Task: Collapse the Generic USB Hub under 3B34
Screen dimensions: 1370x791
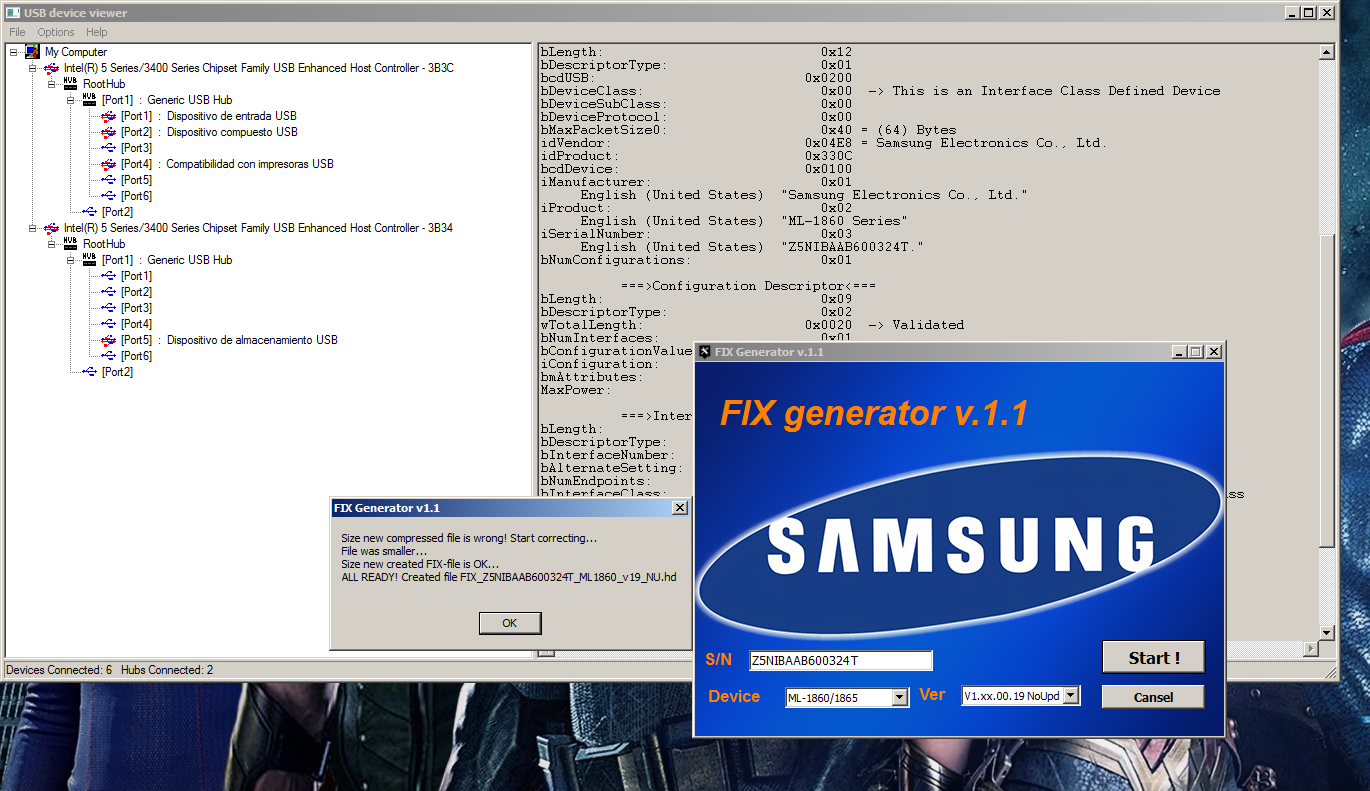Action: [x=71, y=260]
